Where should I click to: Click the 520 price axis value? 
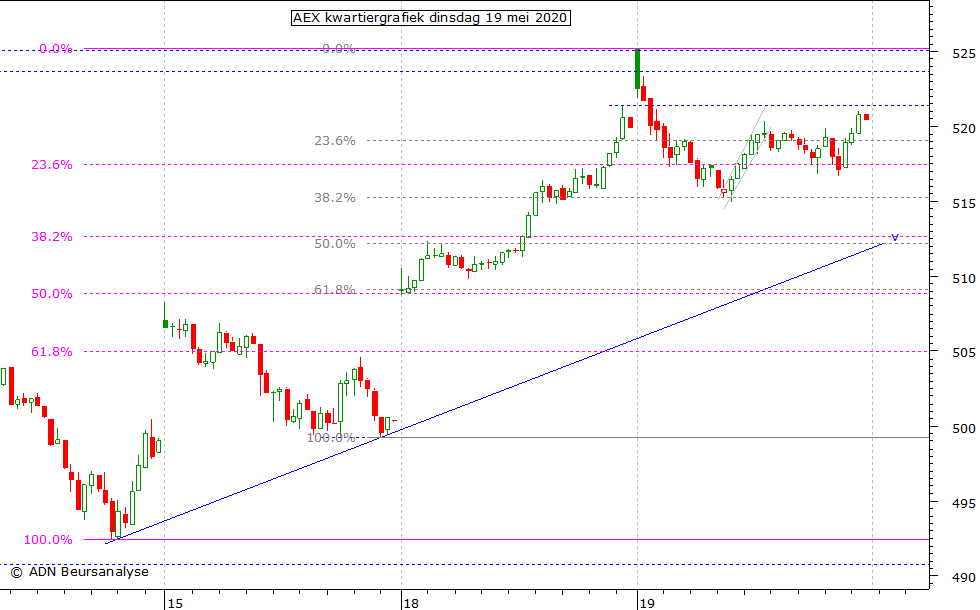963,128
